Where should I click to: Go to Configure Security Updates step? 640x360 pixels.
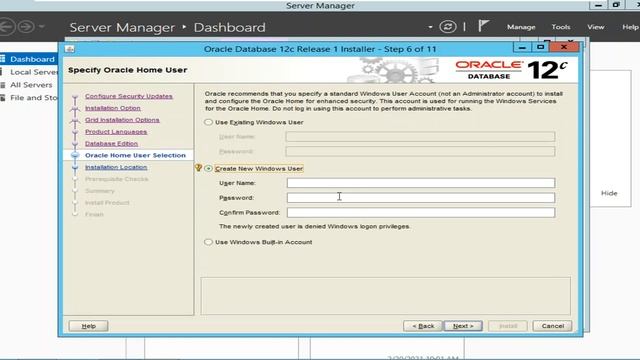129,96
